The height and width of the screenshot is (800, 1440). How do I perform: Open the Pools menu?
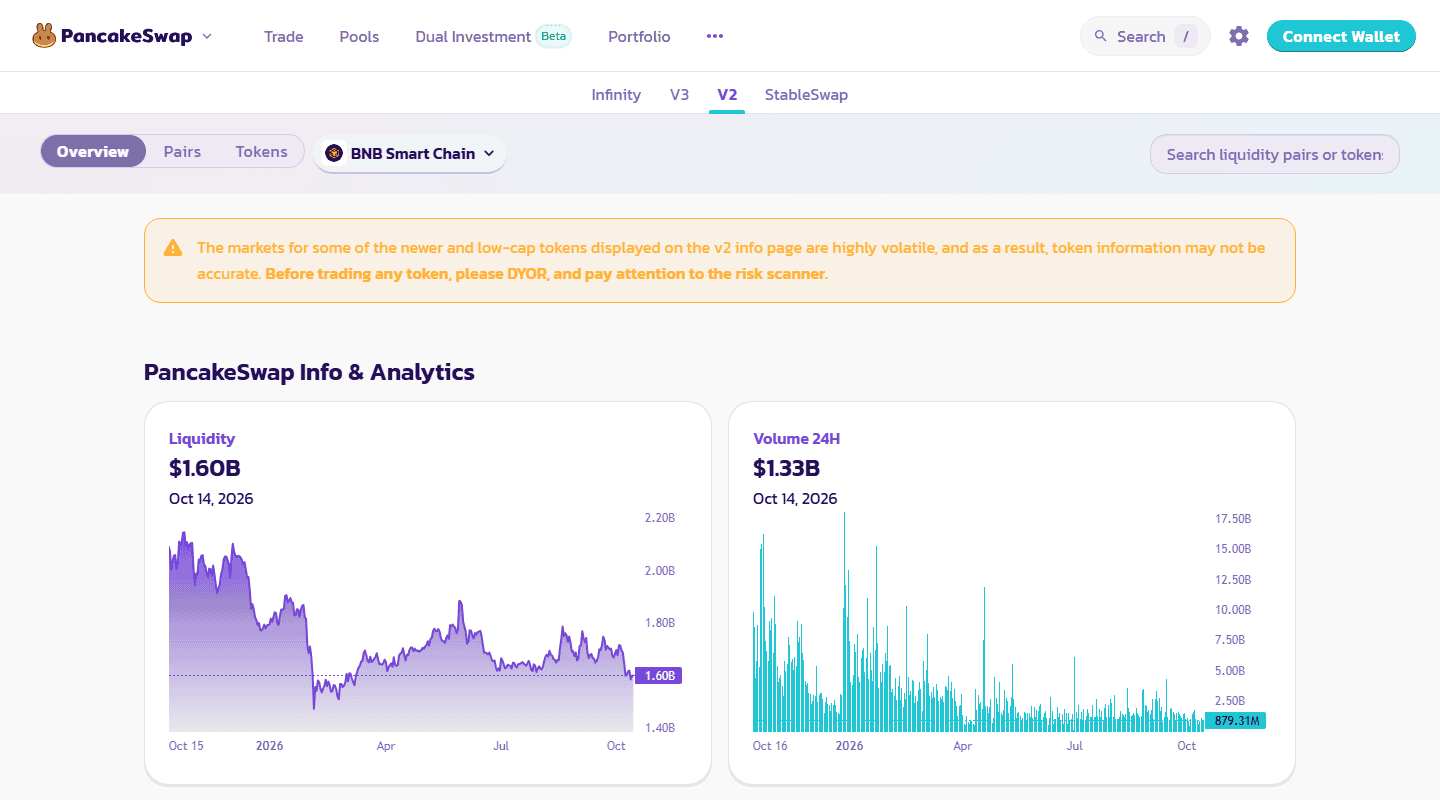click(359, 36)
